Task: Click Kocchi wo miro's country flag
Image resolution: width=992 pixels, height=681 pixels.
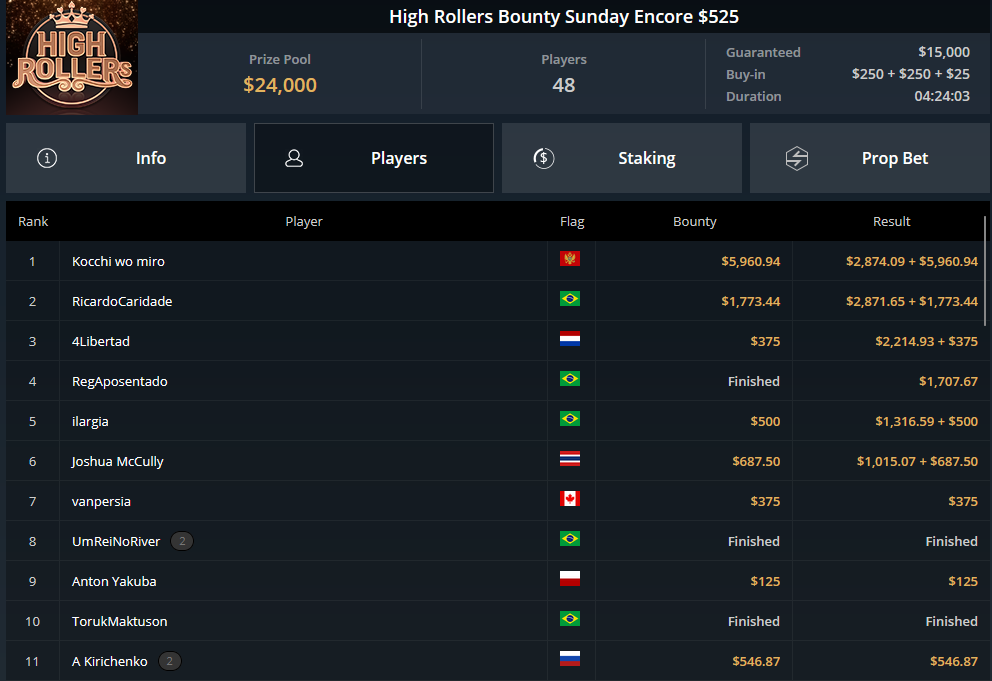Action: pyautogui.click(x=570, y=259)
